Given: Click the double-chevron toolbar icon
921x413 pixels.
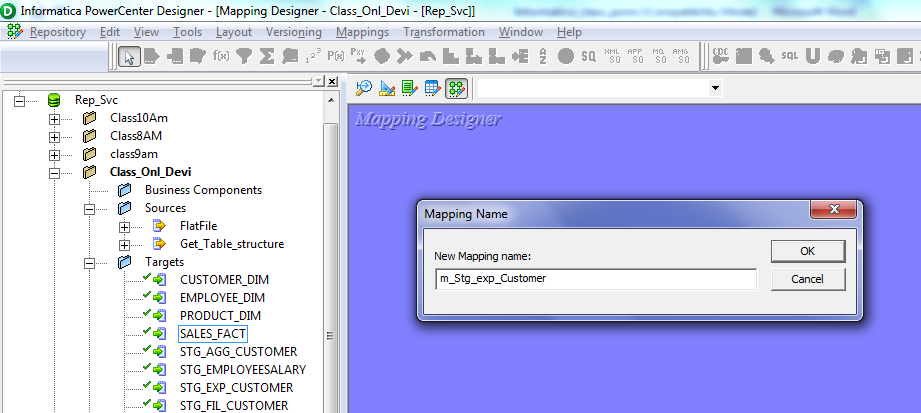Looking at the screenshot, I should pos(405,56).
